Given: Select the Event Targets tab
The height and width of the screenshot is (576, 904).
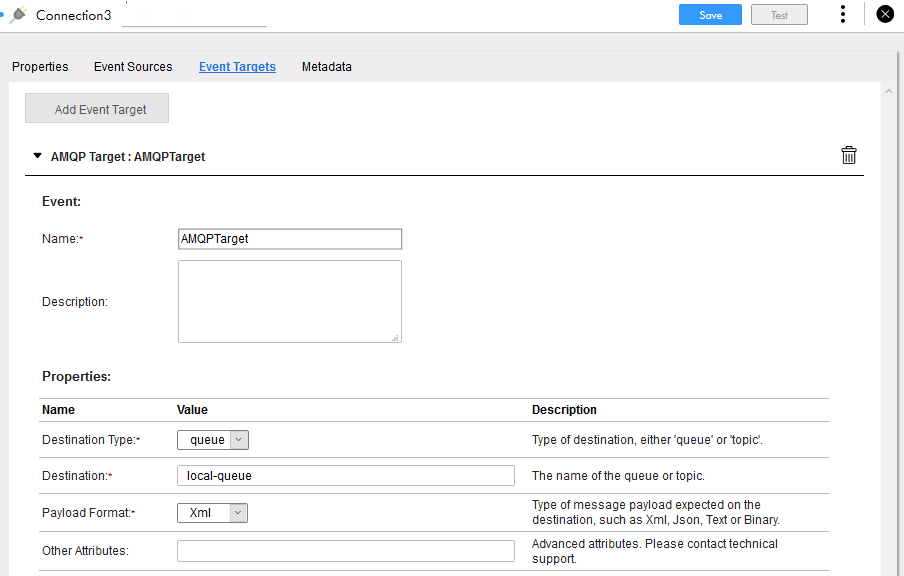Looking at the screenshot, I should click(x=237, y=66).
